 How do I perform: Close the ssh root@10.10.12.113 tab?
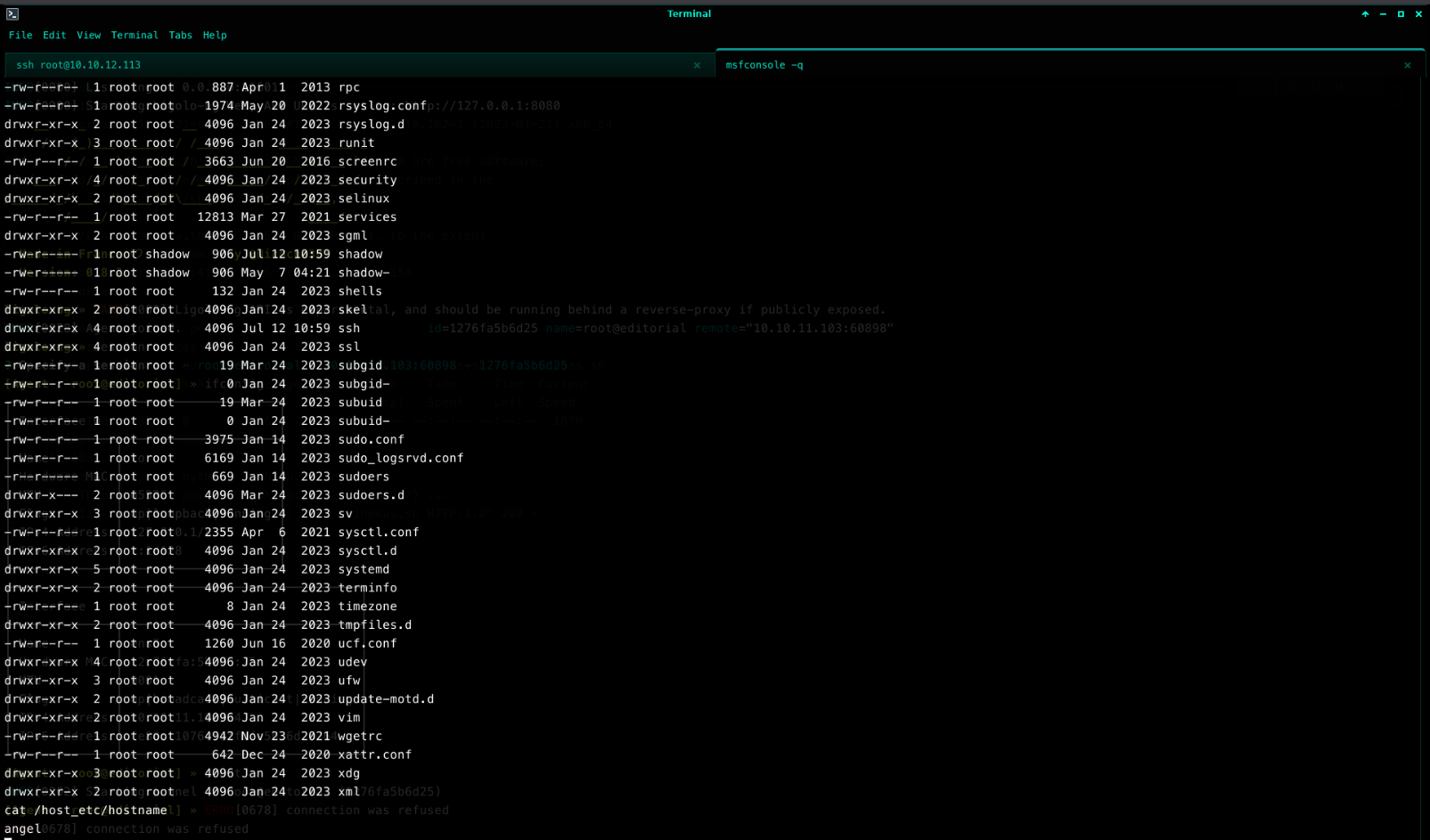(x=697, y=65)
